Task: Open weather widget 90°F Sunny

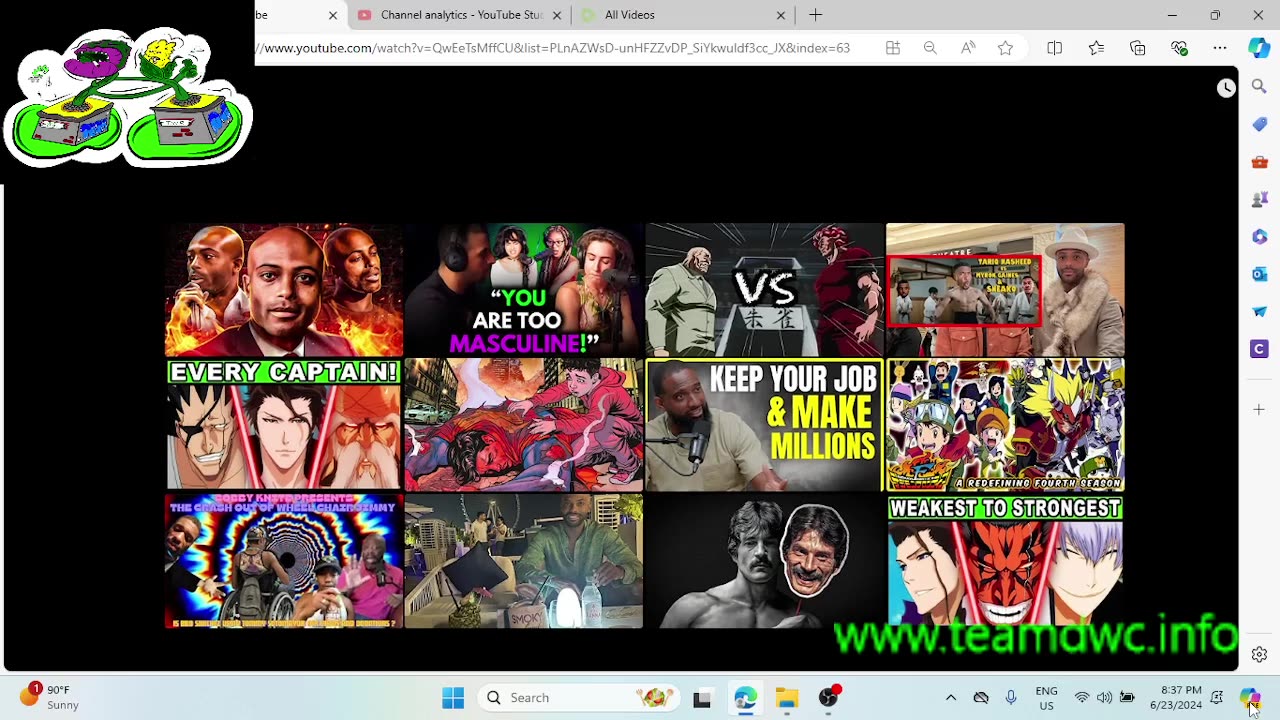Action: pyautogui.click(x=50, y=697)
